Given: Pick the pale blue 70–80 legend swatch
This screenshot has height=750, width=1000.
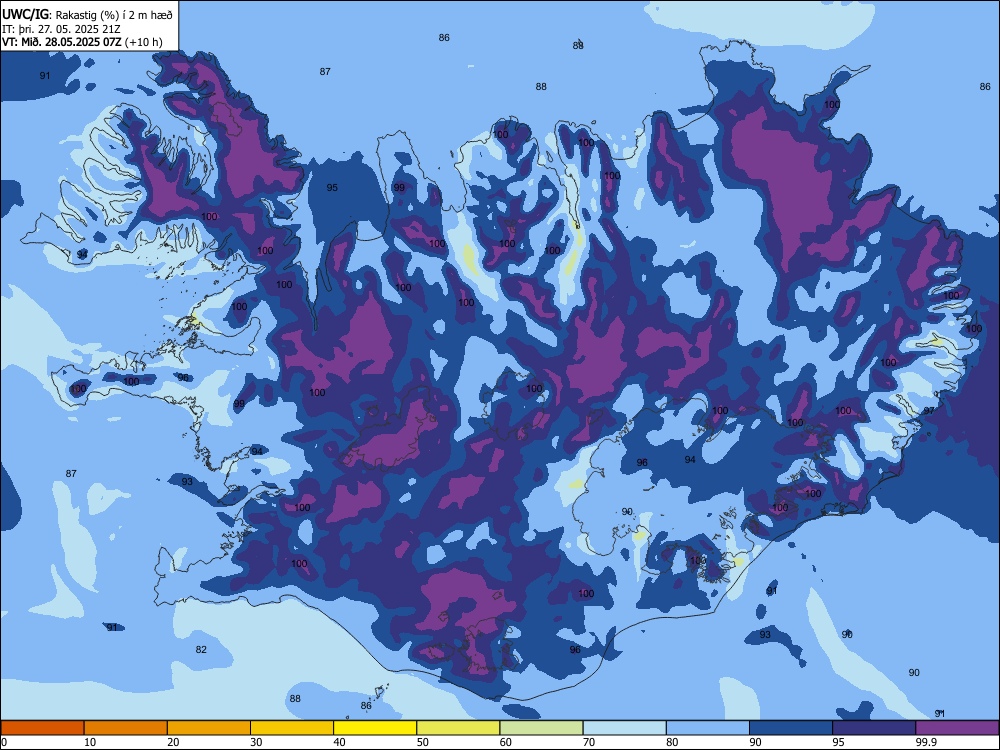Looking at the screenshot, I should [625, 728].
